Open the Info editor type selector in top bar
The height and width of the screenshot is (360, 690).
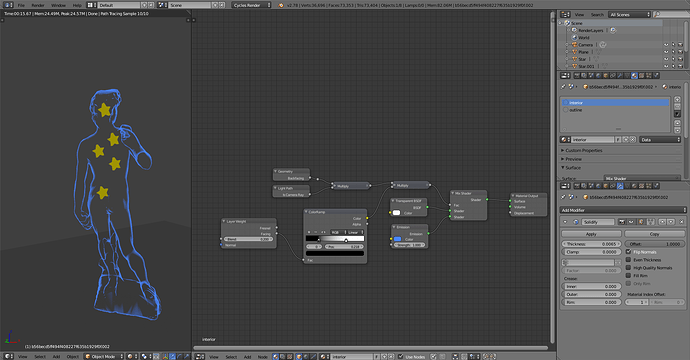(8, 5)
